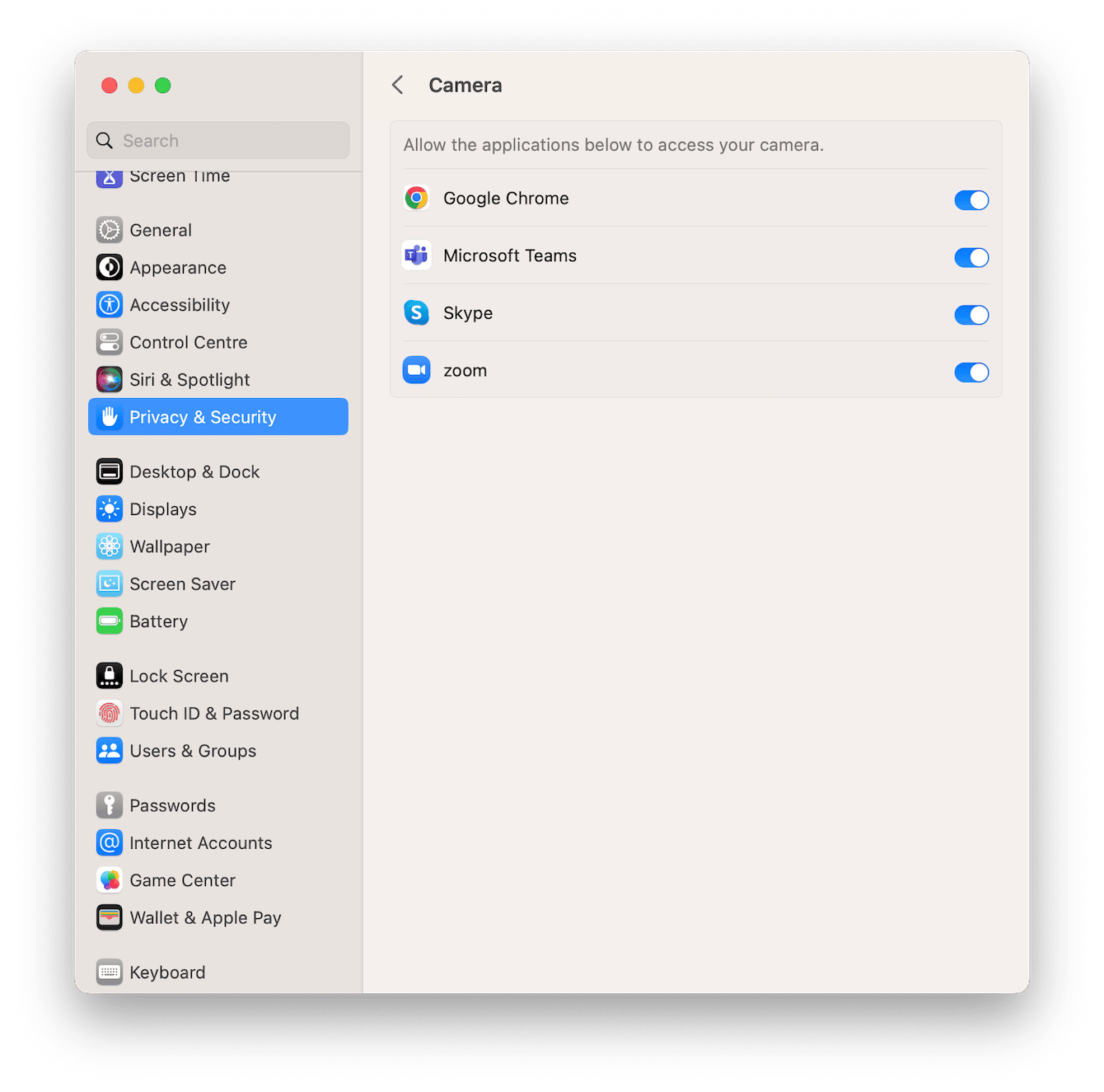Select the Skype icon
1104x1092 pixels.
tap(416, 313)
